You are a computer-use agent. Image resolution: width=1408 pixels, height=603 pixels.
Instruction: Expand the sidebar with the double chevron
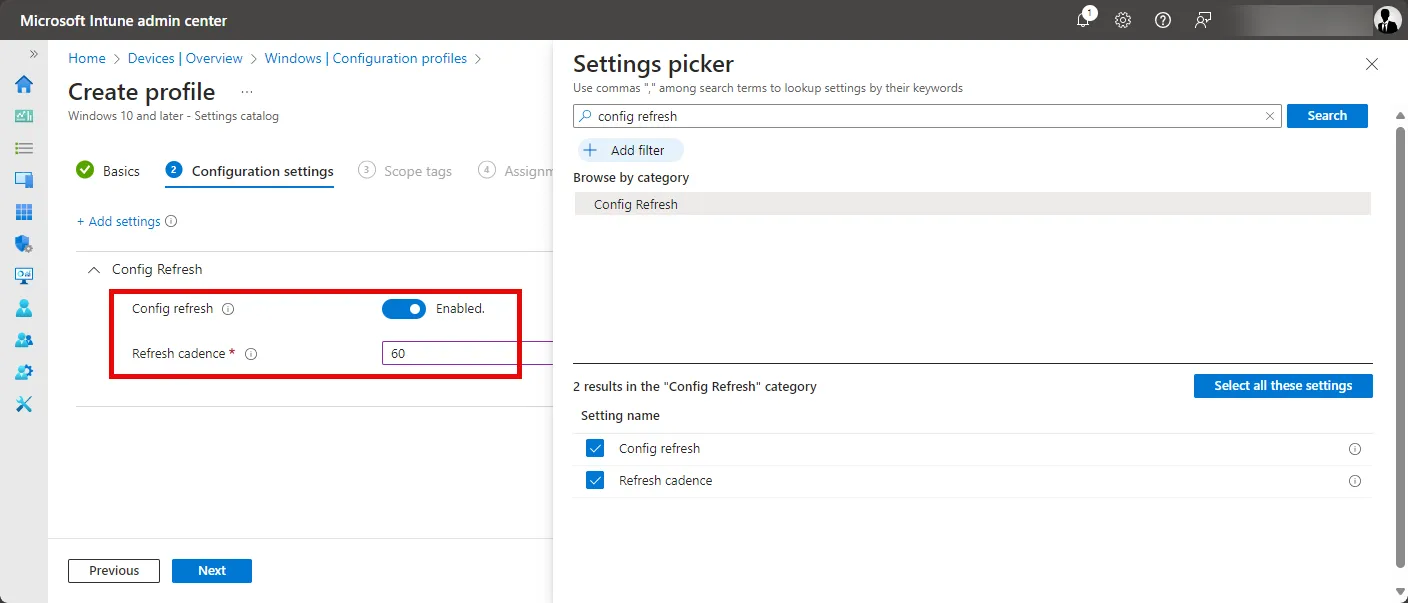pos(33,54)
